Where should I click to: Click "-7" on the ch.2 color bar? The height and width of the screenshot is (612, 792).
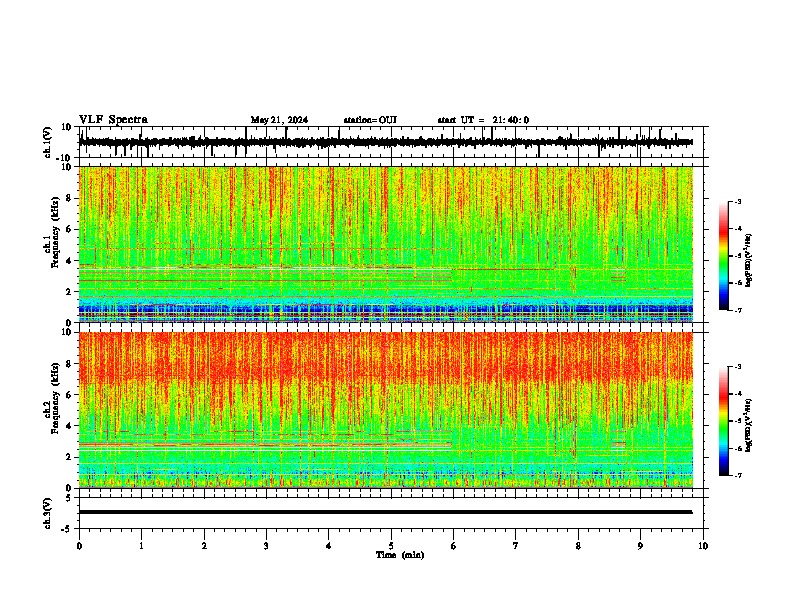tap(738, 475)
